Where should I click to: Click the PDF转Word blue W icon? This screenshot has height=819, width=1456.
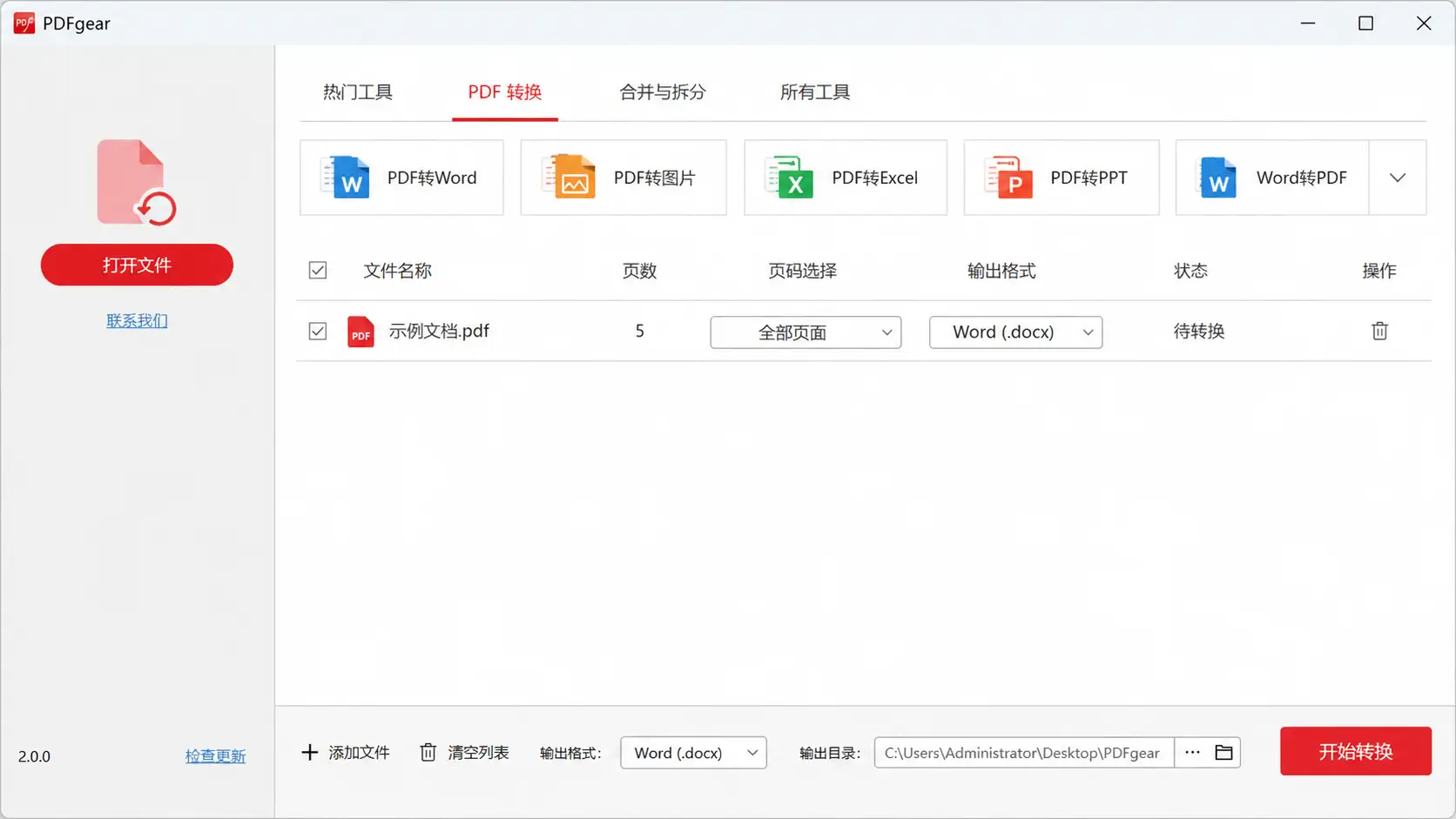[x=346, y=178]
